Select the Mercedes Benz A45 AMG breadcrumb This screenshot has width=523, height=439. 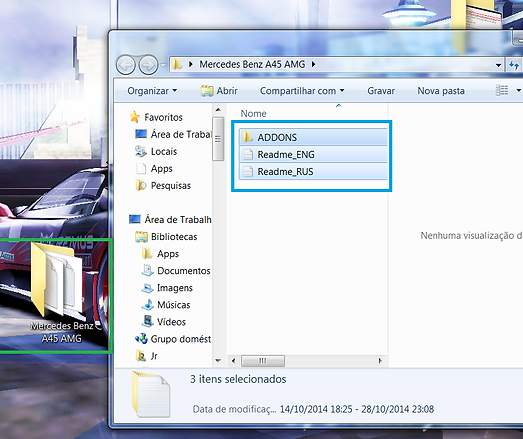point(252,64)
